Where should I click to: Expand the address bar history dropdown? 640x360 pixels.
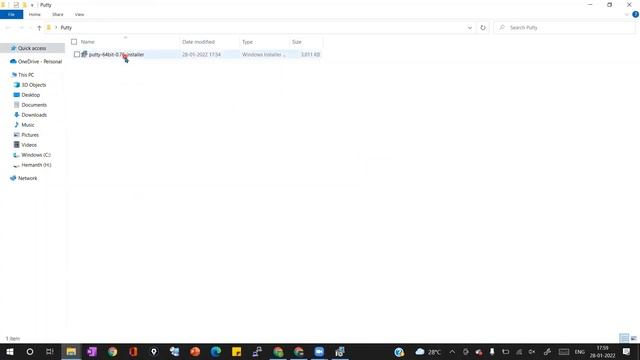coord(470,27)
